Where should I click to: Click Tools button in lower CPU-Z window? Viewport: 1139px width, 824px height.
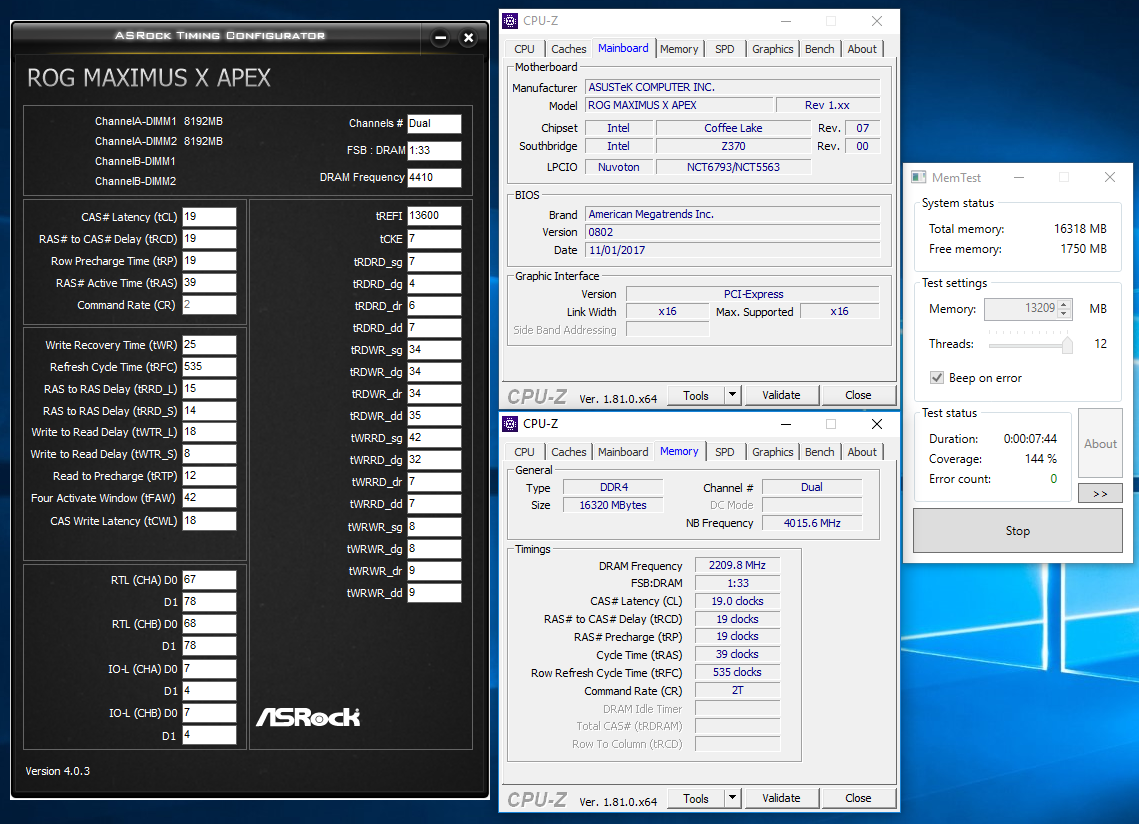(x=696, y=798)
